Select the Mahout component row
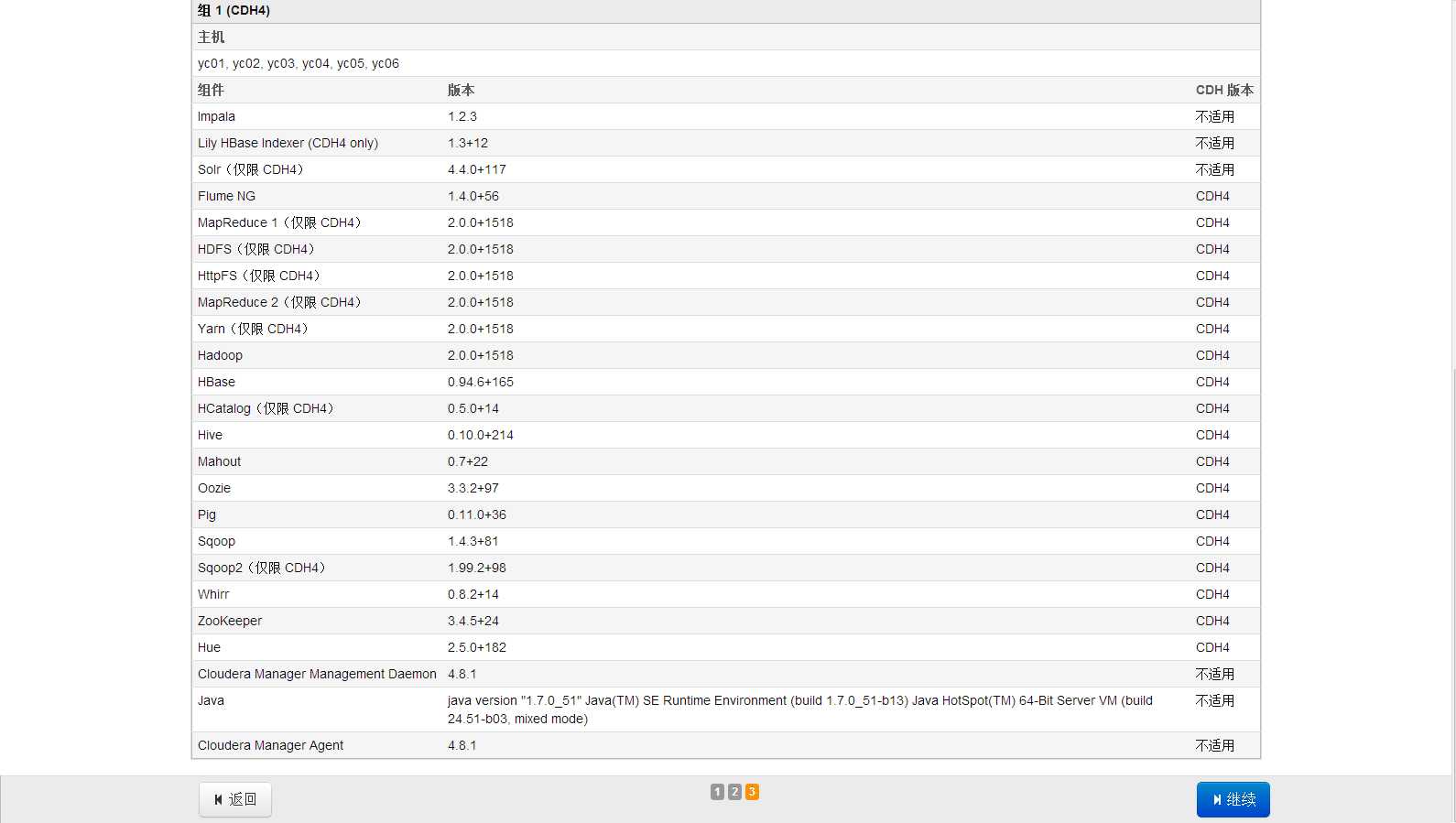Viewport: 1456px width, 823px height. point(726,461)
